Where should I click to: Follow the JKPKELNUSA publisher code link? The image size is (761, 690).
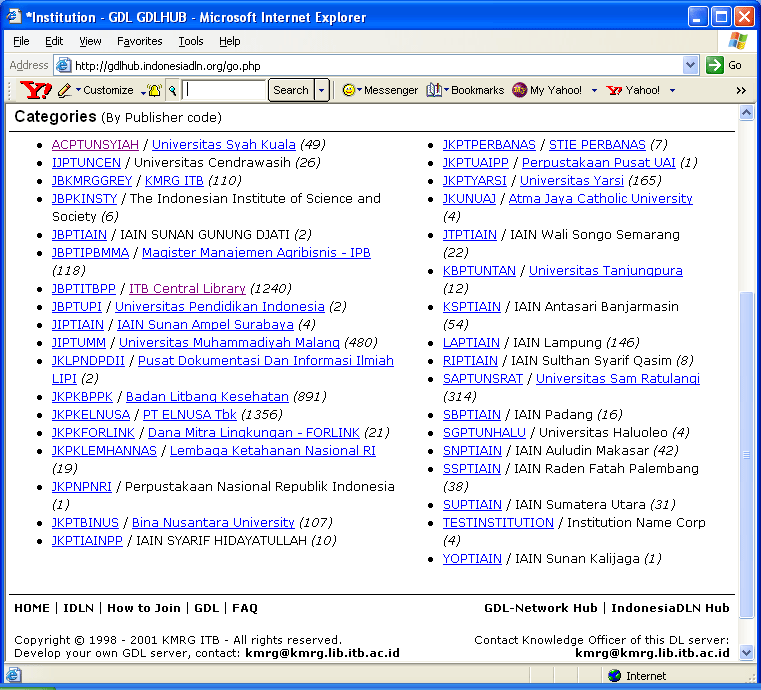[91, 415]
